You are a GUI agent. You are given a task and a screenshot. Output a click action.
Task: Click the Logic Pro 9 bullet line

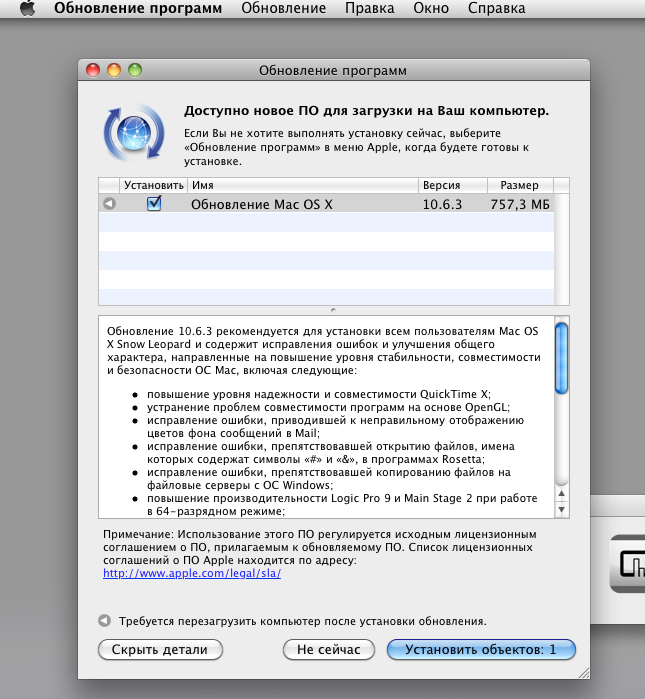[342, 504]
